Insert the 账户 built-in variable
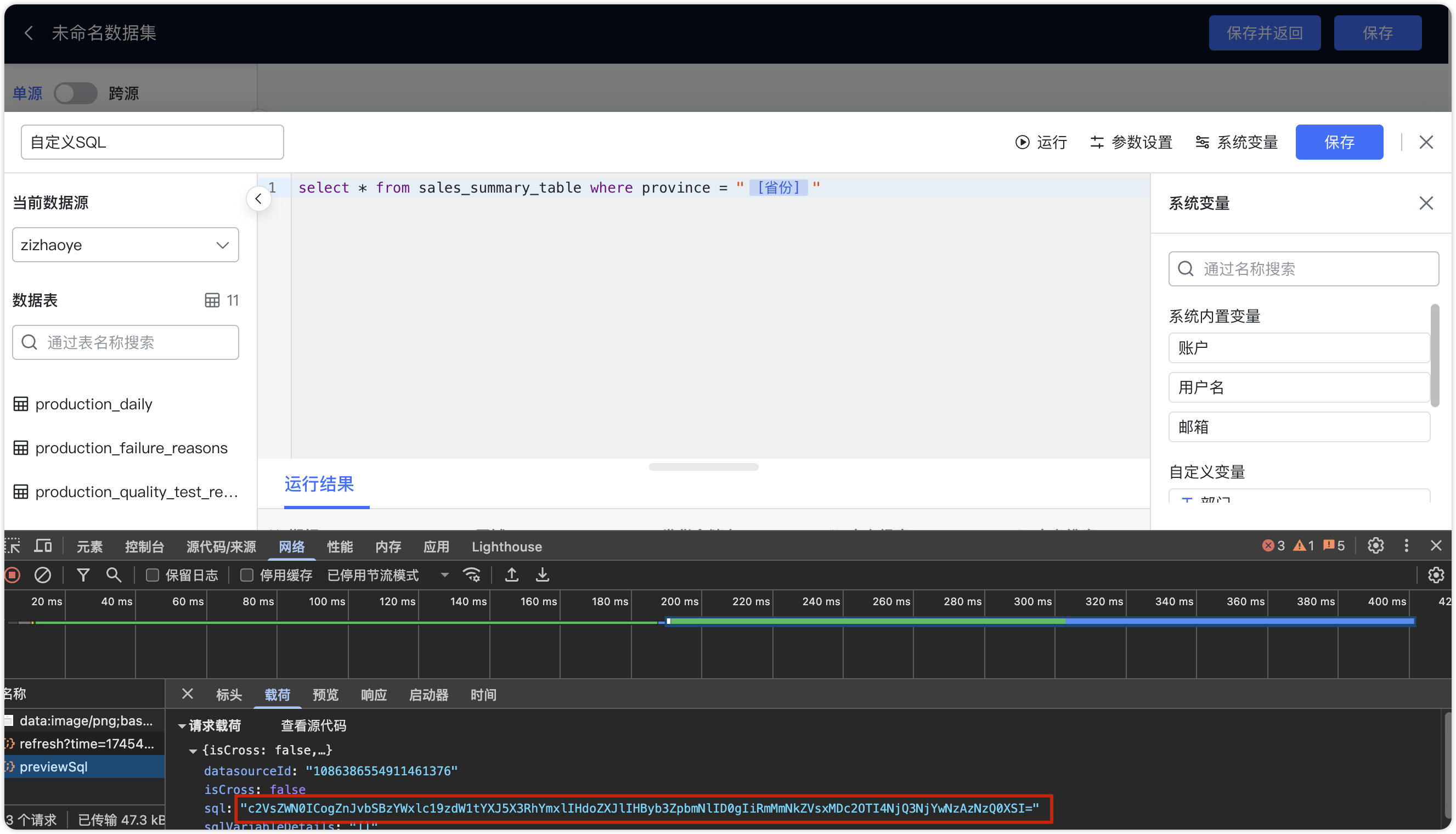This screenshot has width=1456, height=834. click(x=1299, y=348)
